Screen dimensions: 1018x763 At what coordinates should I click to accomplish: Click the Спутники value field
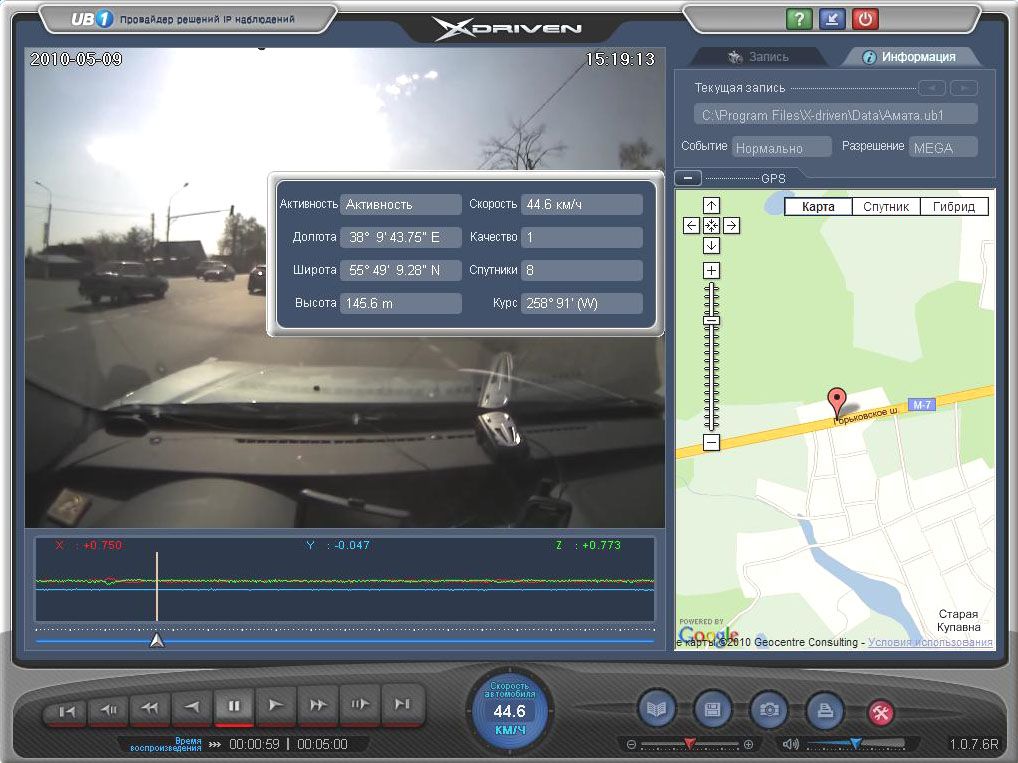(x=582, y=270)
